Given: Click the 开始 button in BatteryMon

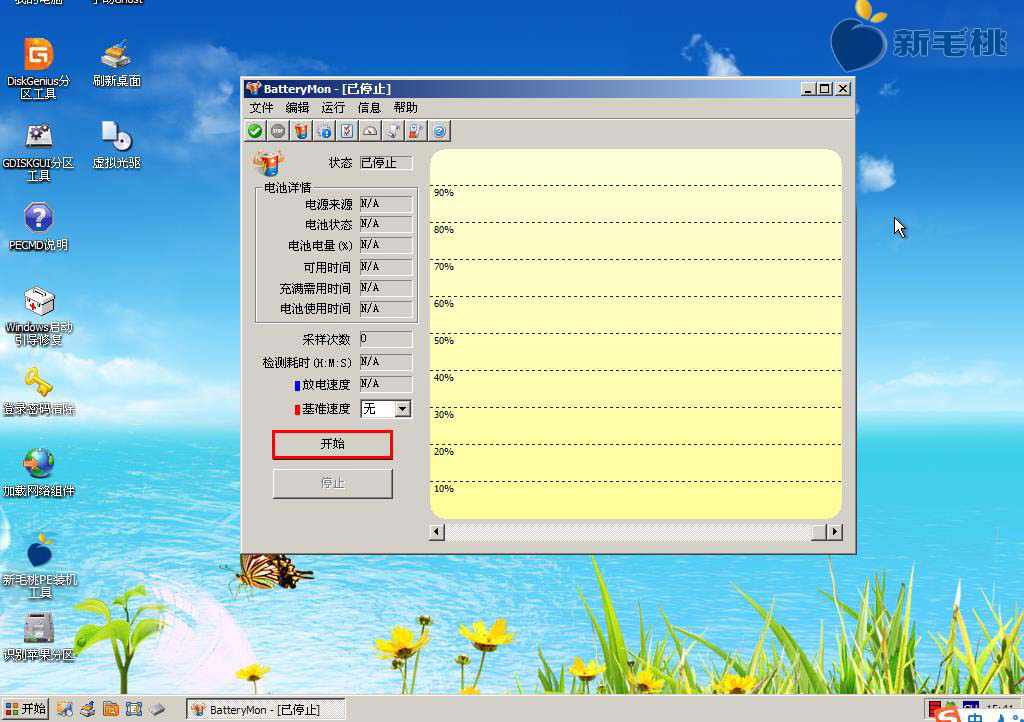Looking at the screenshot, I should [x=332, y=445].
